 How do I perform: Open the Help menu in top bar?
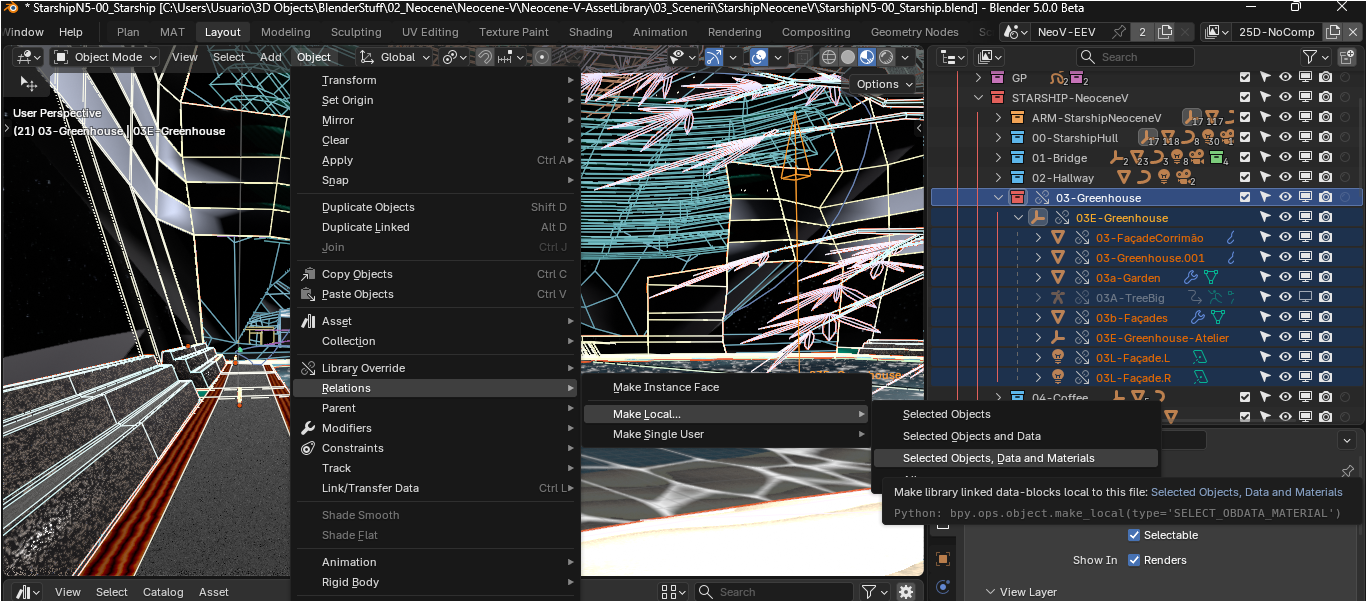[70, 32]
